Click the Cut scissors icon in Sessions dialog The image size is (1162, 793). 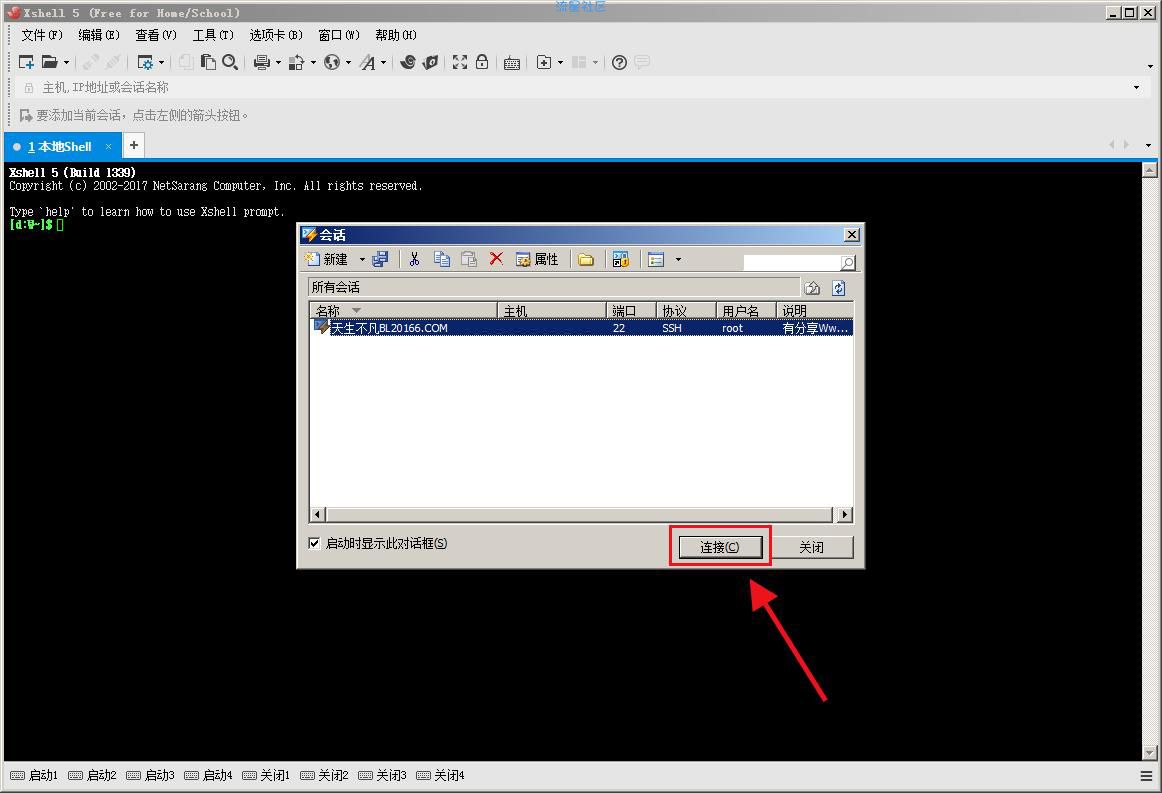[x=414, y=259]
